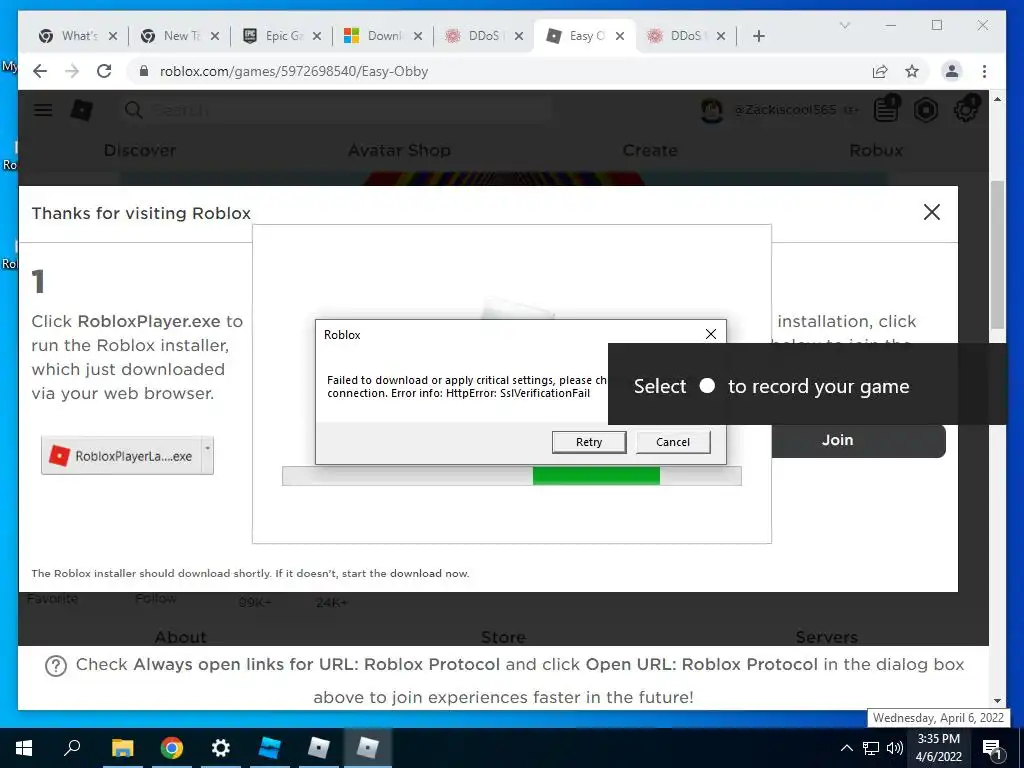This screenshot has height=768, width=1024.
Task: Open the network status tray icon
Action: 871,748
